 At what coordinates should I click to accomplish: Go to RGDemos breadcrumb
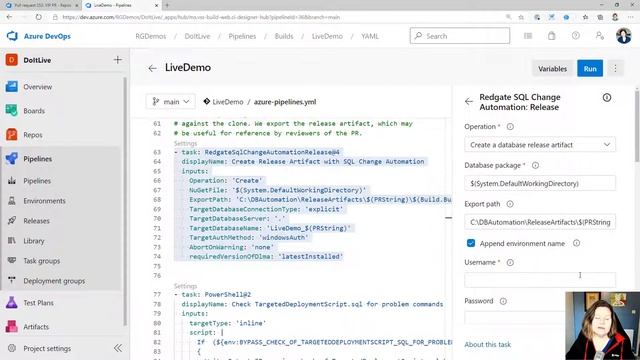[x=151, y=36]
